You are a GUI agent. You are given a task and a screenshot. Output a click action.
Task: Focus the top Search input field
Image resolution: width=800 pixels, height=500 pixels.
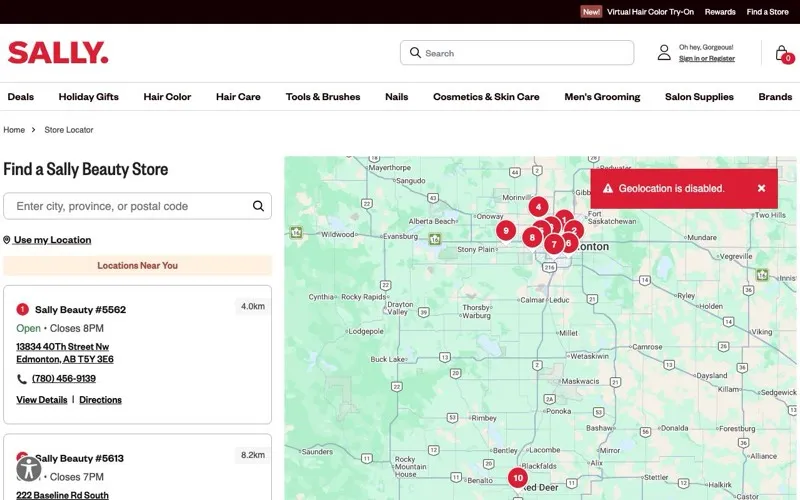pos(517,53)
